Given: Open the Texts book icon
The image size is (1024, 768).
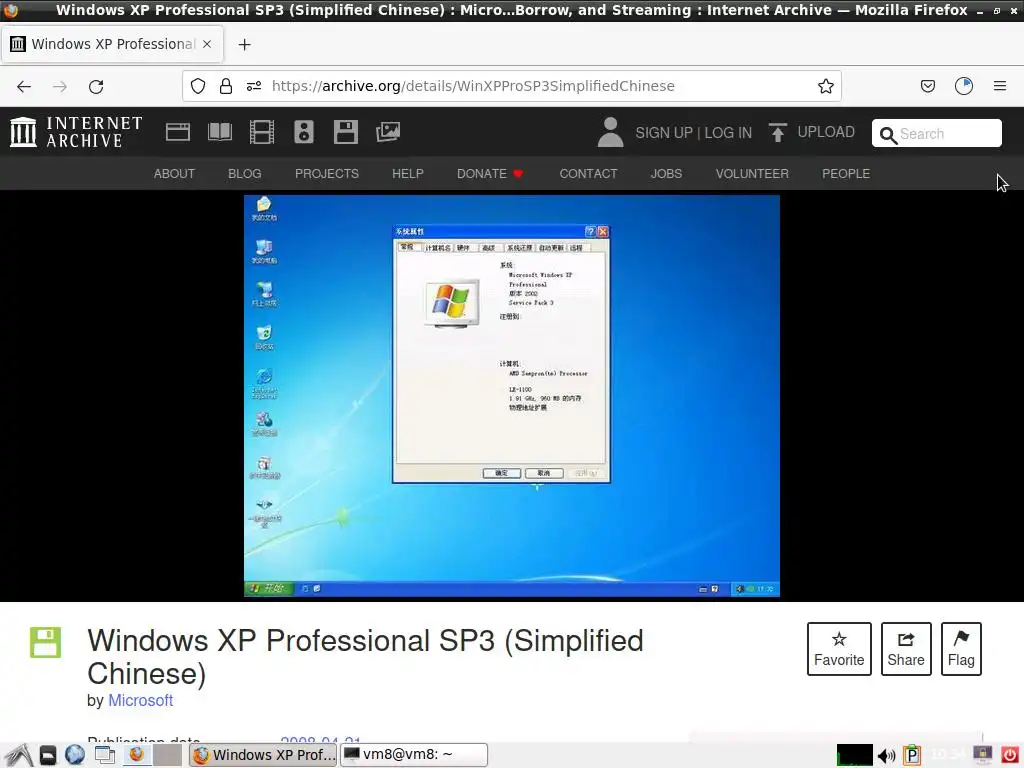Looking at the screenshot, I should [x=219, y=132].
